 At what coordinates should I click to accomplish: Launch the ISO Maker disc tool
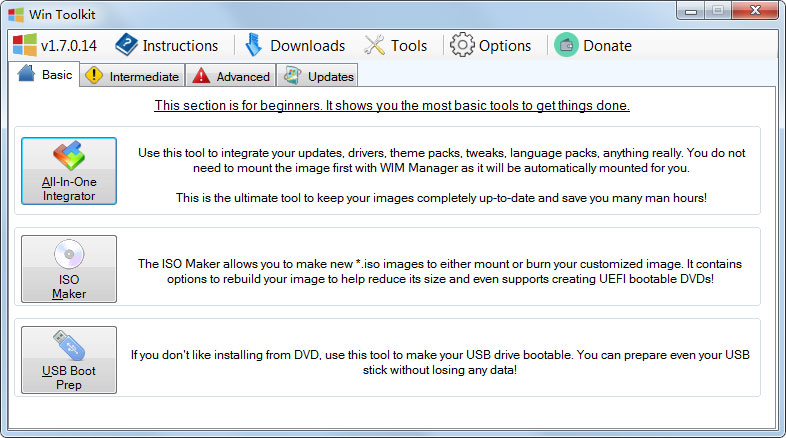tap(69, 269)
